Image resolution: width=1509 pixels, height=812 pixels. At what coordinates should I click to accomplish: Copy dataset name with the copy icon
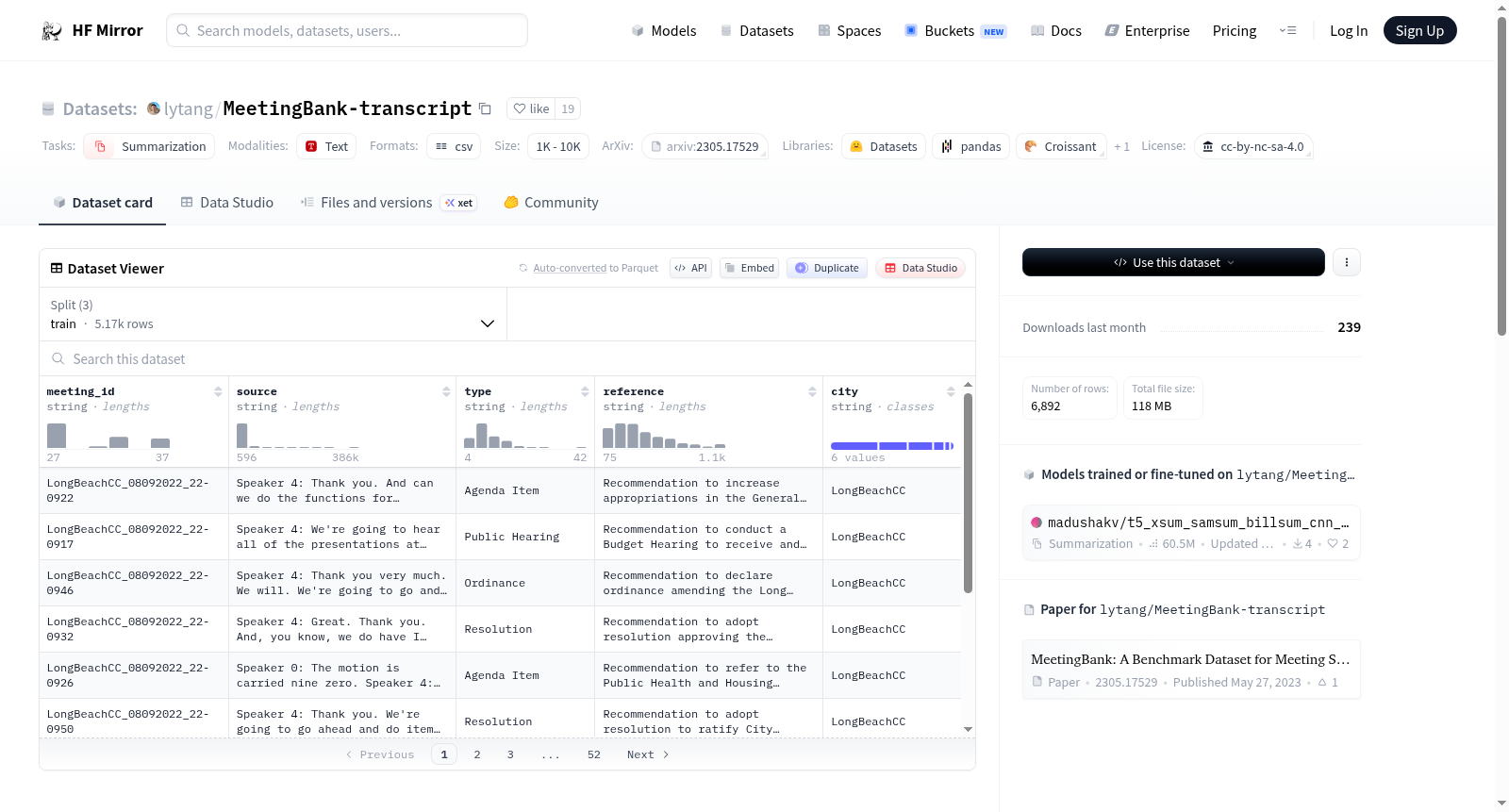(x=485, y=108)
